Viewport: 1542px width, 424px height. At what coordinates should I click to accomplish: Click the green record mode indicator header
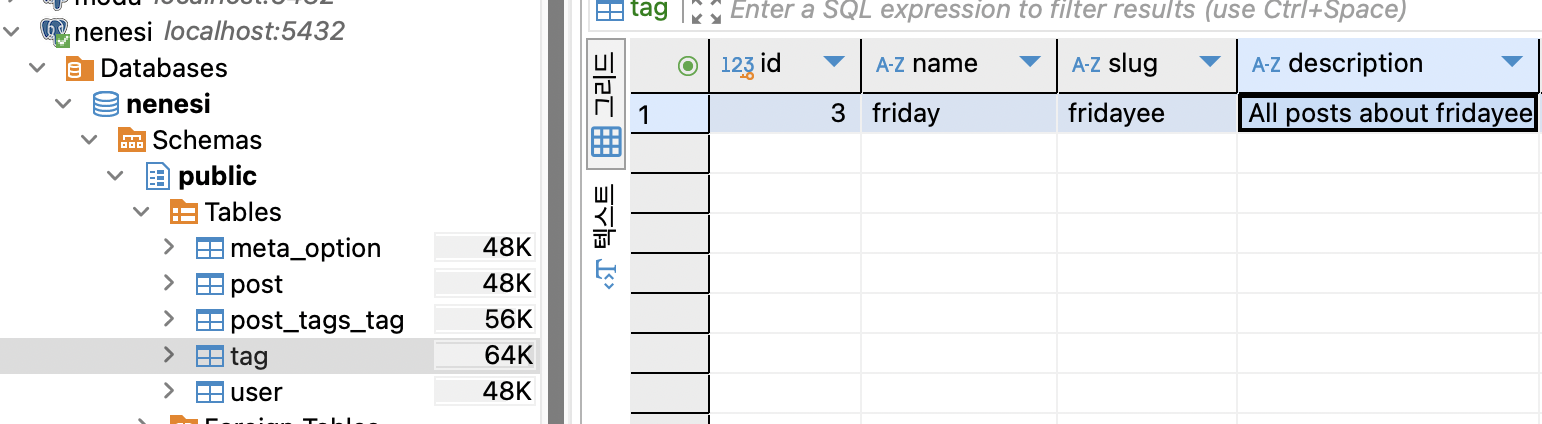pos(687,66)
